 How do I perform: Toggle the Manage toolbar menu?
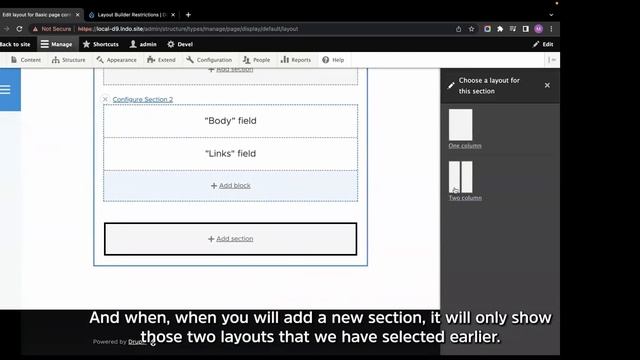click(x=56, y=44)
